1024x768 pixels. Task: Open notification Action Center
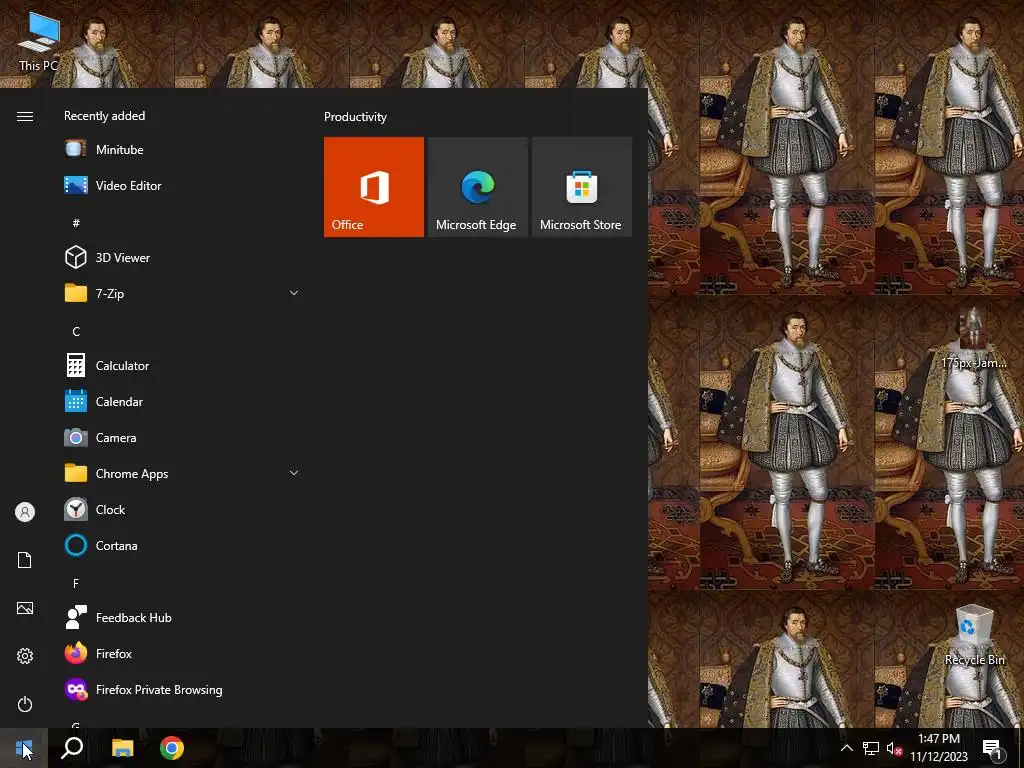(993, 748)
